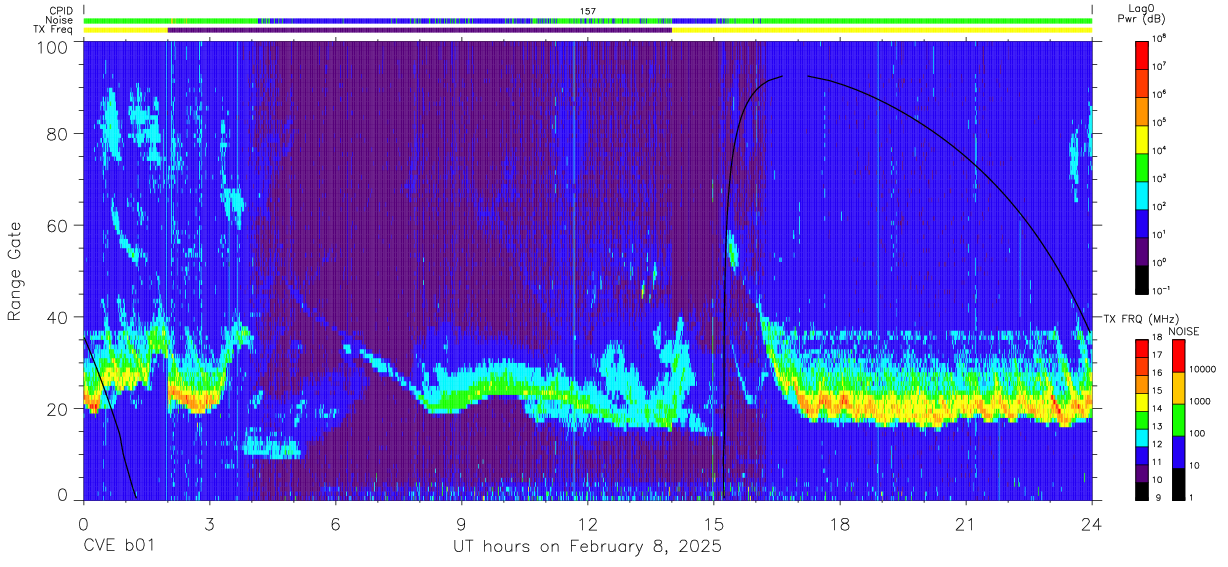Screen dimensions: 1228x567
Task: Click the 6 tick on the UT hours axis
Action: [x=336, y=523]
